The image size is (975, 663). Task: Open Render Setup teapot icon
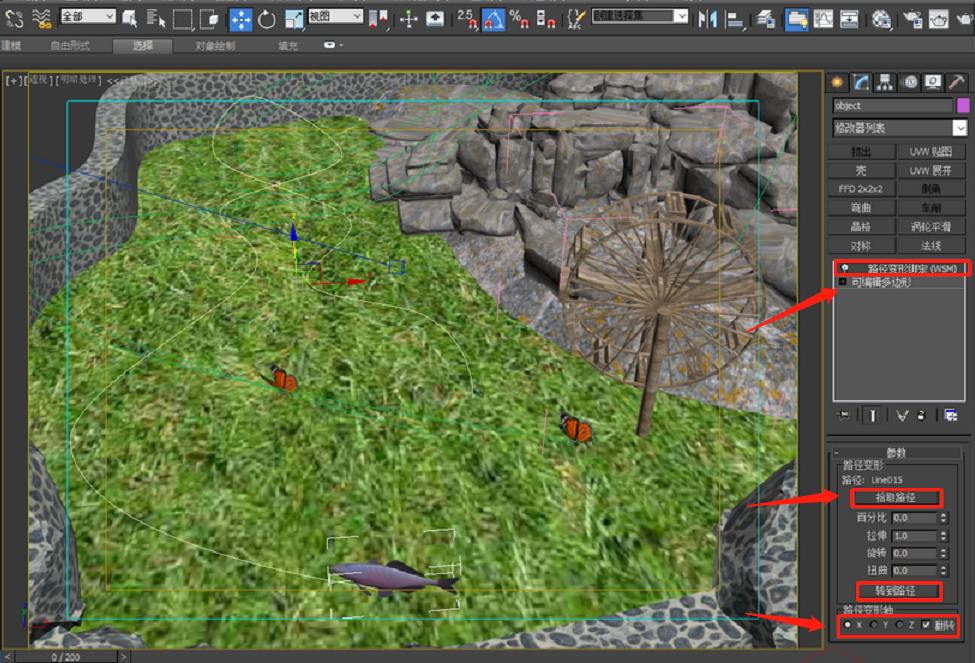pyautogui.click(x=912, y=19)
